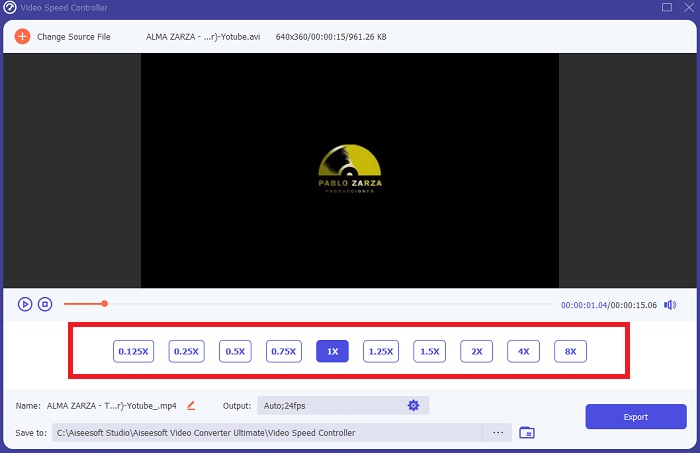Click the playback progress slider handle
Image resolution: width=700 pixels, height=453 pixels.
coord(104,303)
